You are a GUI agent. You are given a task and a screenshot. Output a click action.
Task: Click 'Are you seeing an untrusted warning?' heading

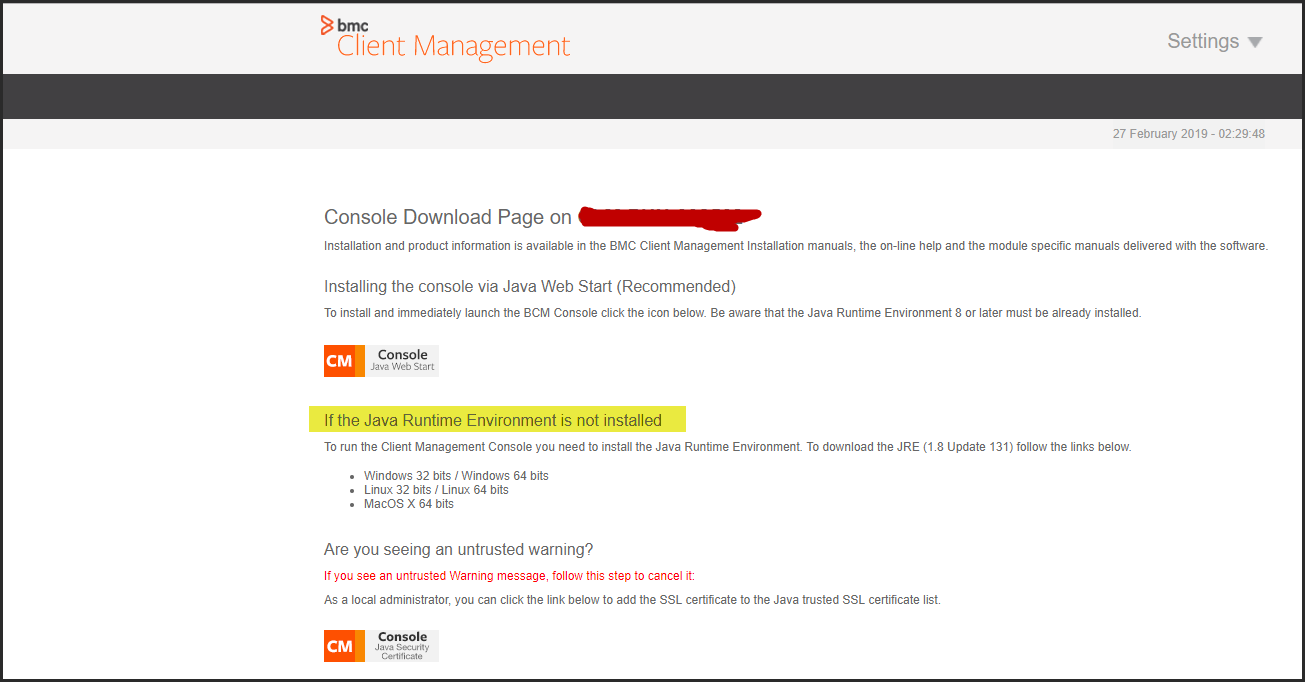[459, 550]
